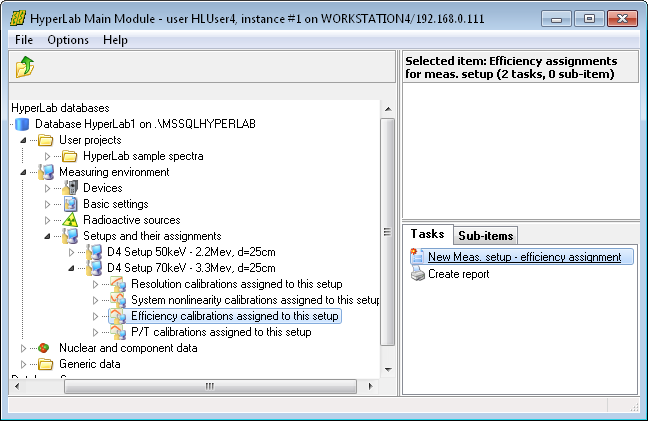The image size is (648, 421).
Task: Click the folder up-arrow toolbar icon
Action: pos(25,67)
